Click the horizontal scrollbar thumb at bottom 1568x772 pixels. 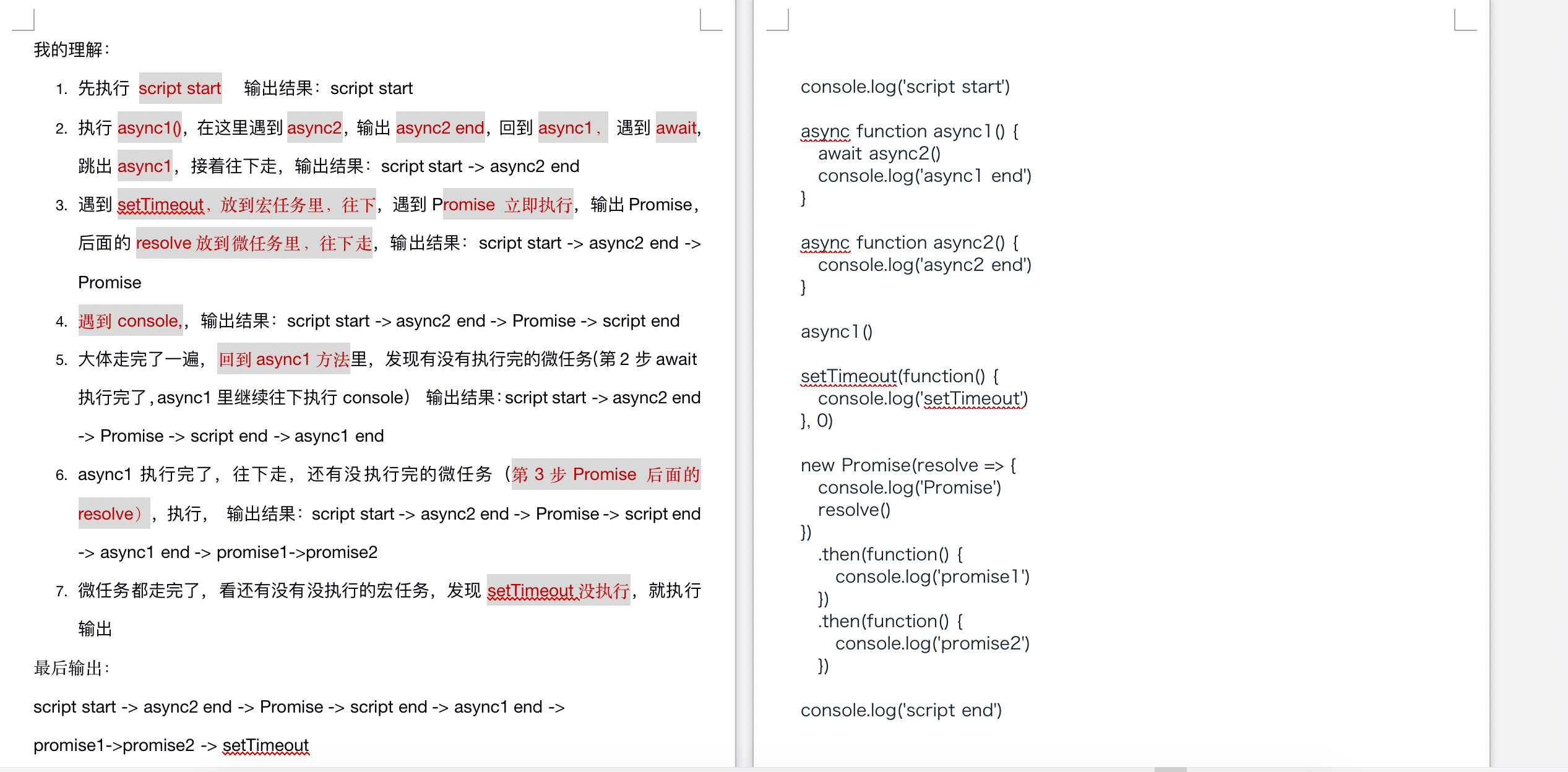[x=1170, y=769]
